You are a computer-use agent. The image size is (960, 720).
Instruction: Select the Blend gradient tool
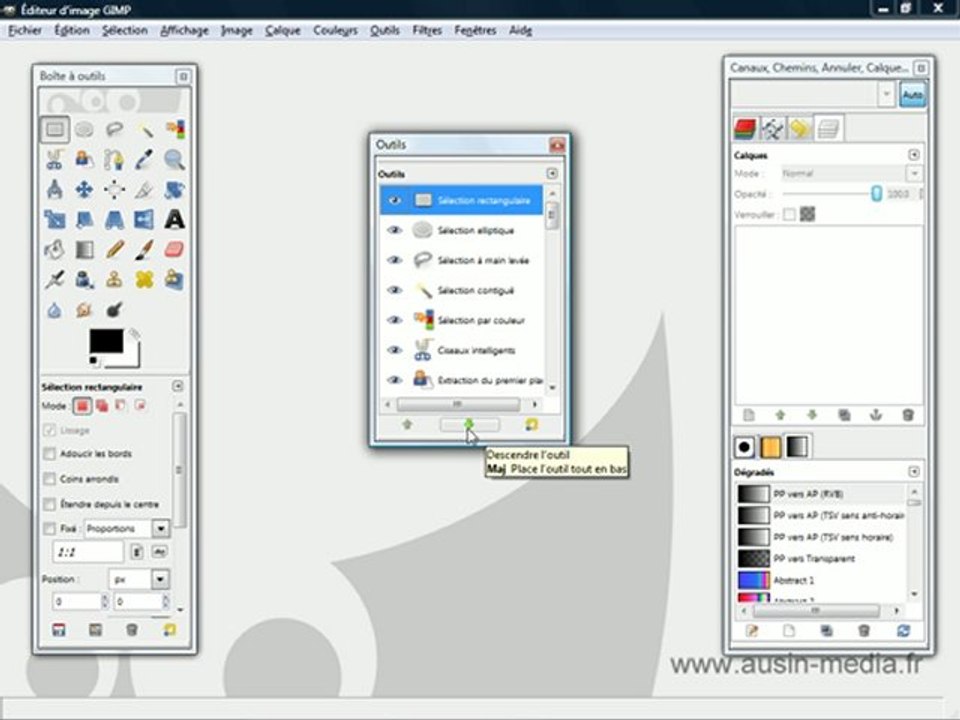point(84,249)
